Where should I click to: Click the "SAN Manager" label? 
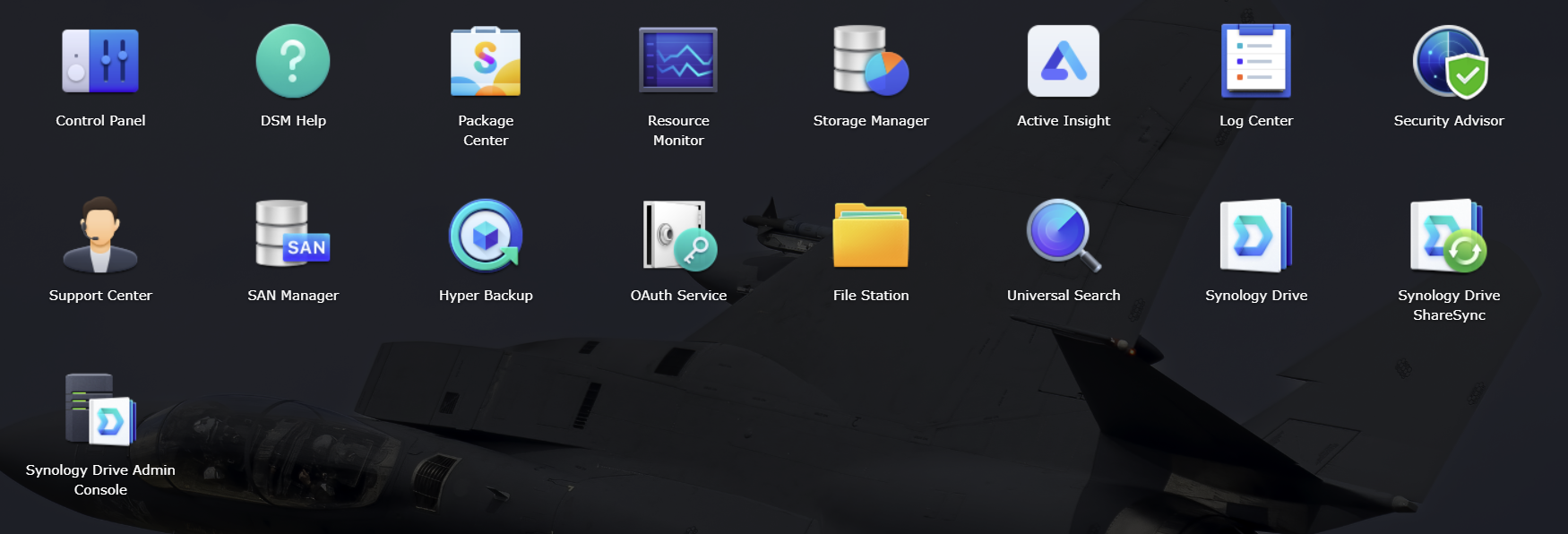[293, 295]
